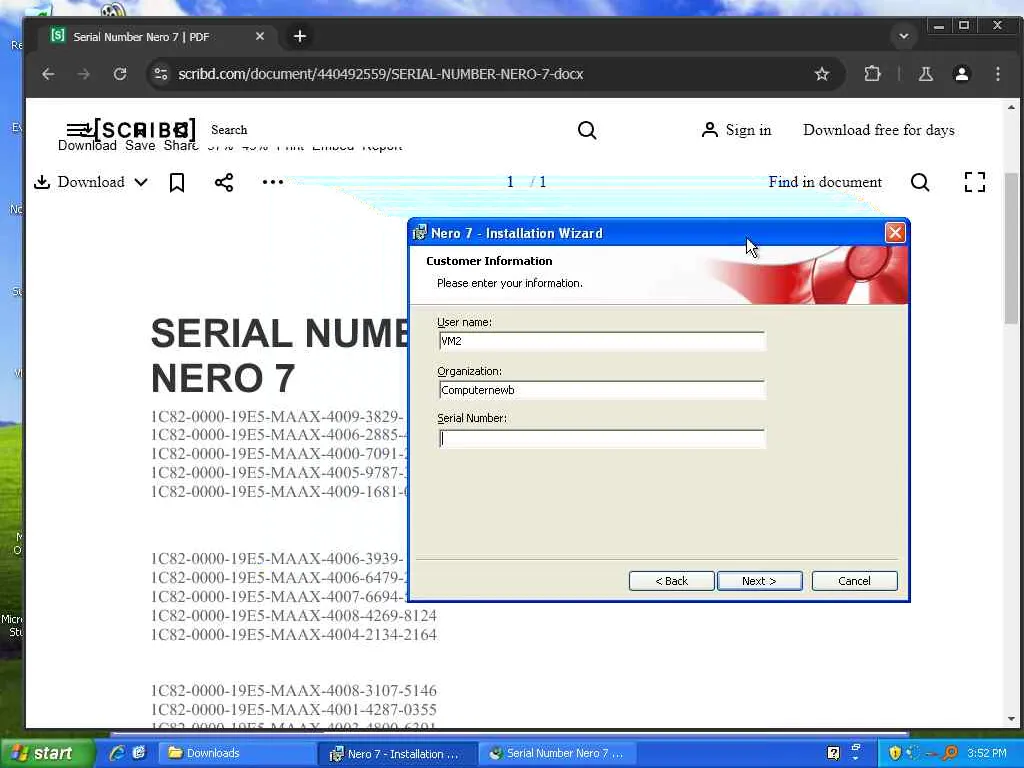This screenshot has width=1024, height=768.
Task: Click Find in document
Action: (825, 182)
